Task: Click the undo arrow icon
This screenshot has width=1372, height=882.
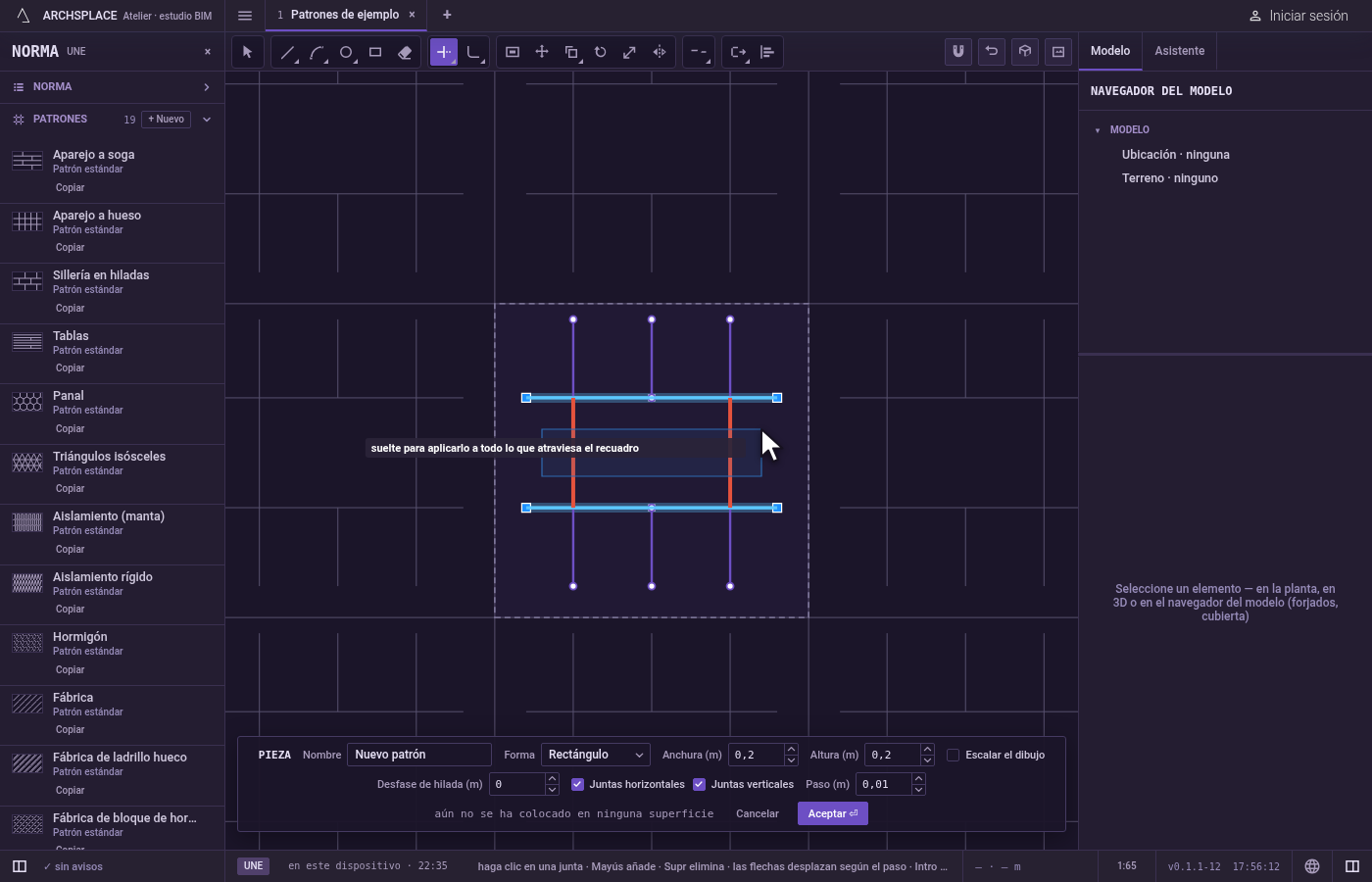Action: 992,51
